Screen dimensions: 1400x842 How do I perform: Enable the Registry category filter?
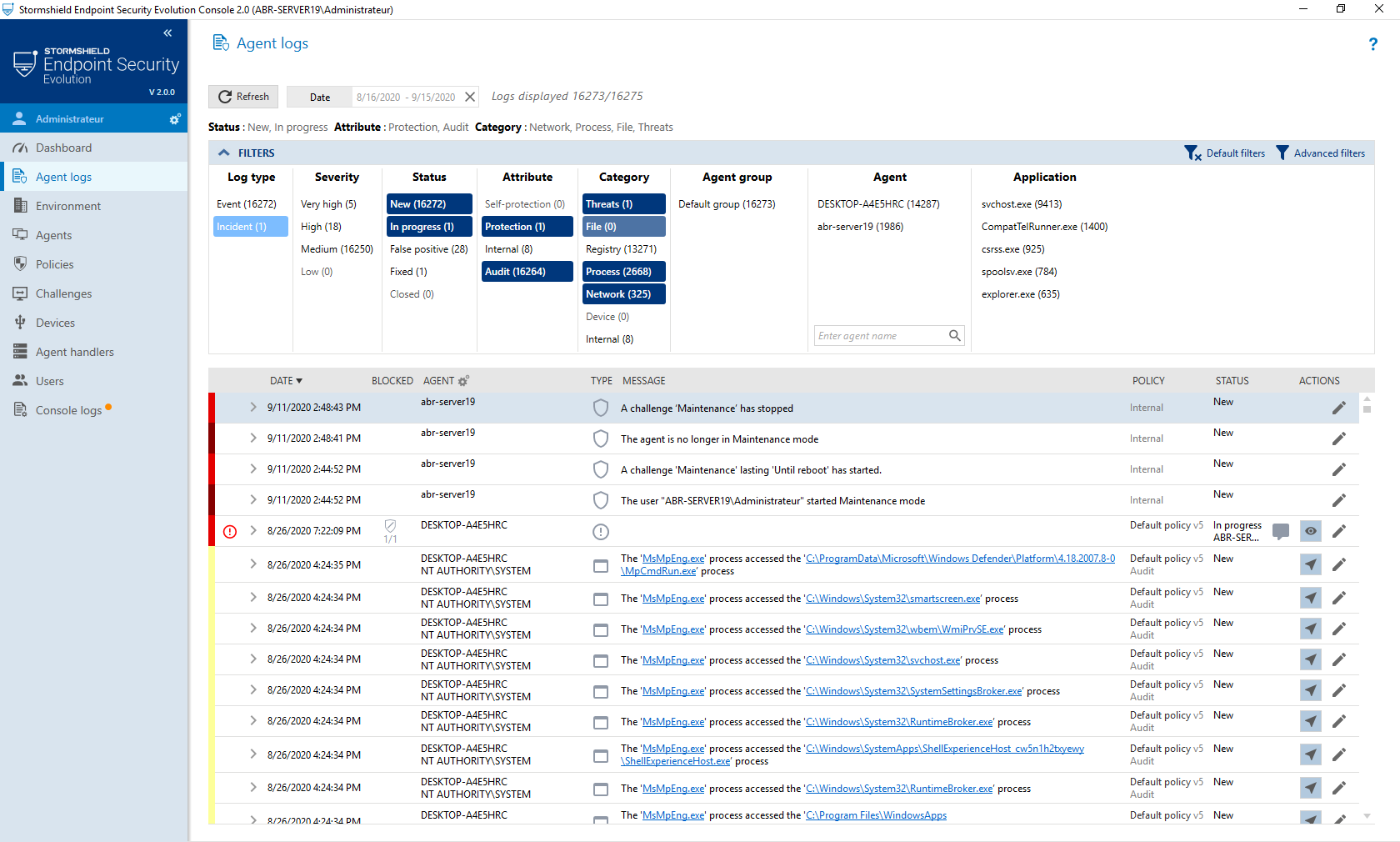(622, 248)
